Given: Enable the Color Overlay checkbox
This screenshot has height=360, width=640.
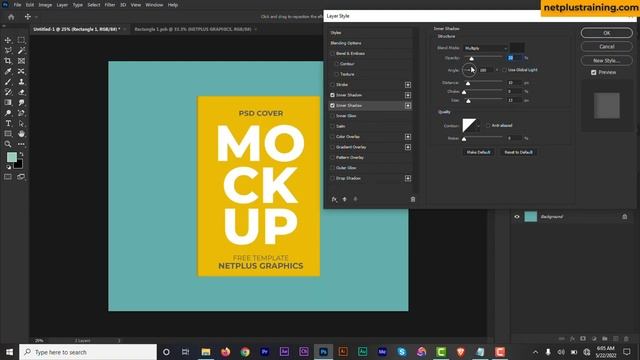Looking at the screenshot, I should (332, 137).
